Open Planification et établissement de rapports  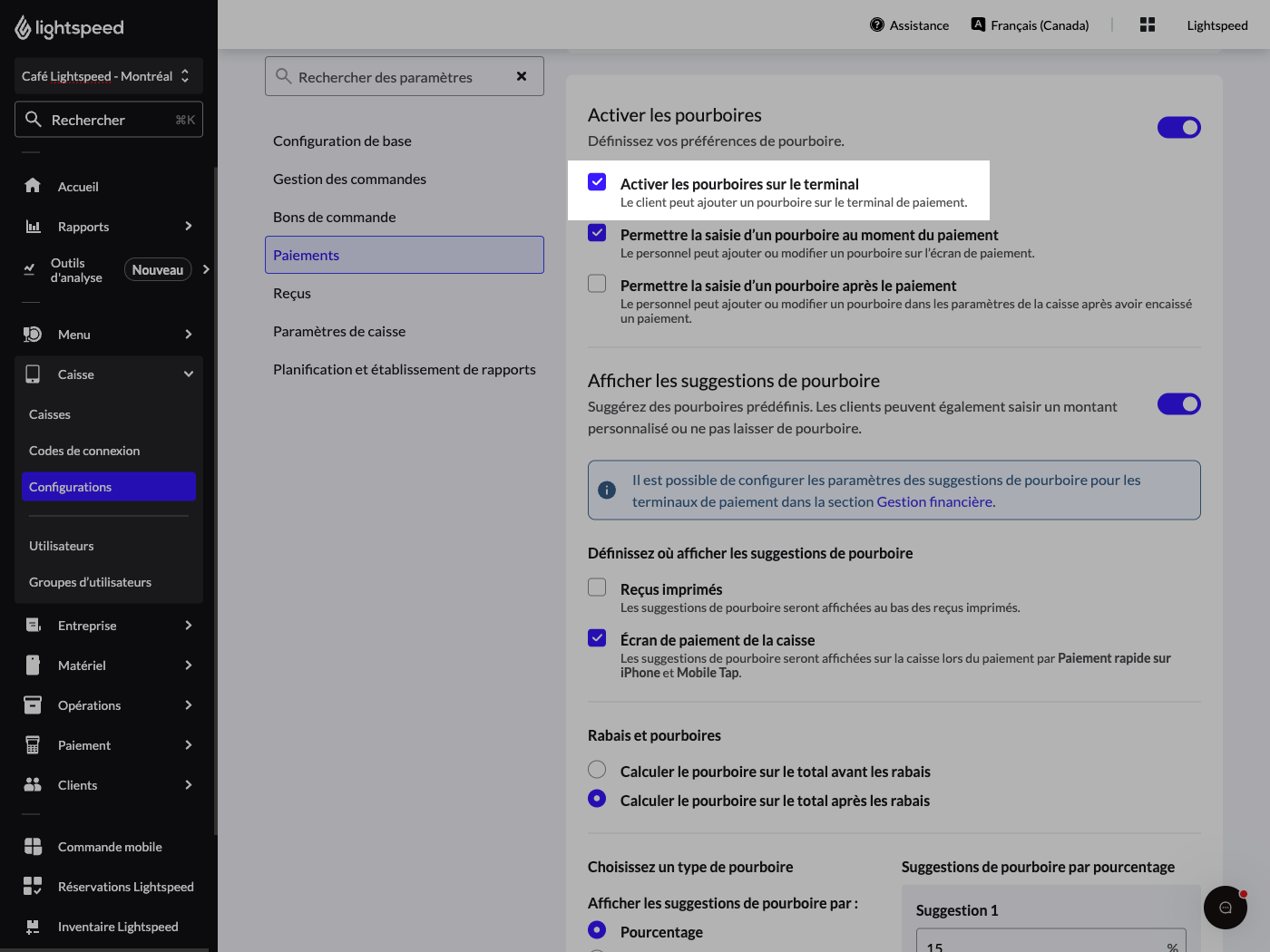[405, 369]
